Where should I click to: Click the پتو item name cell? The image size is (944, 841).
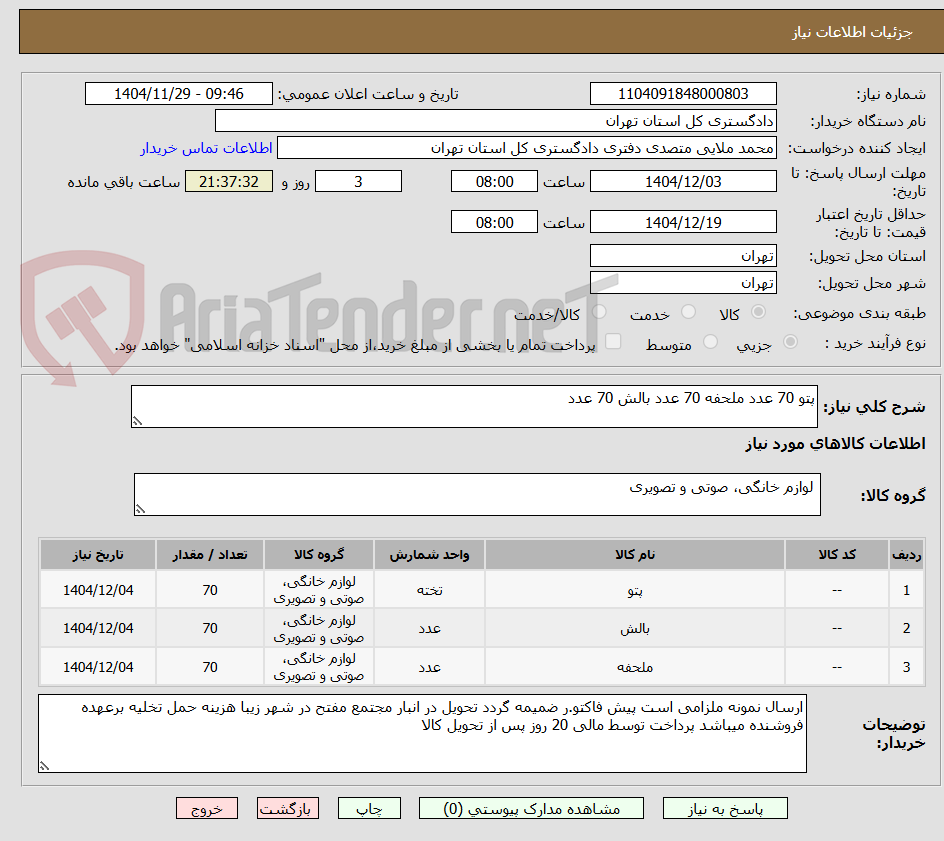coord(635,590)
